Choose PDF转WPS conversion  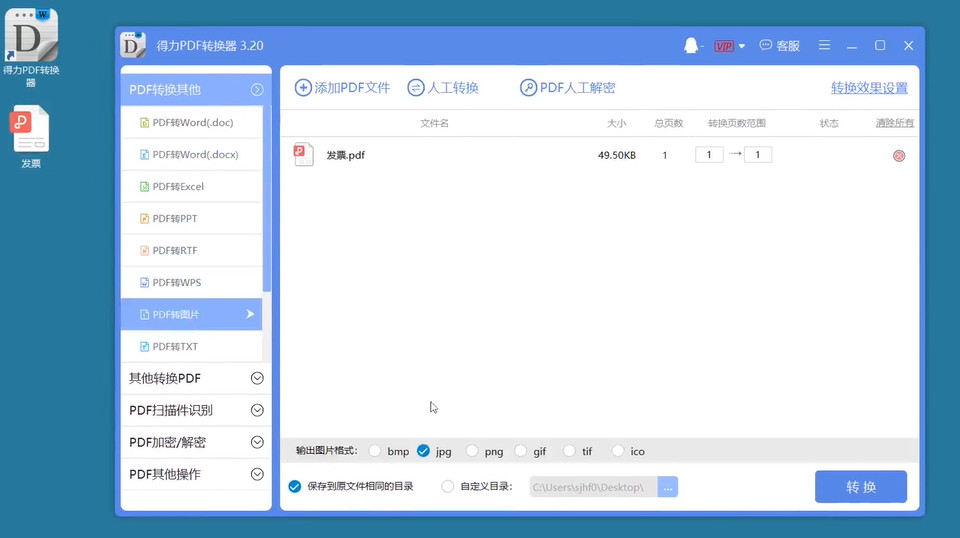click(x=192, y=282)
